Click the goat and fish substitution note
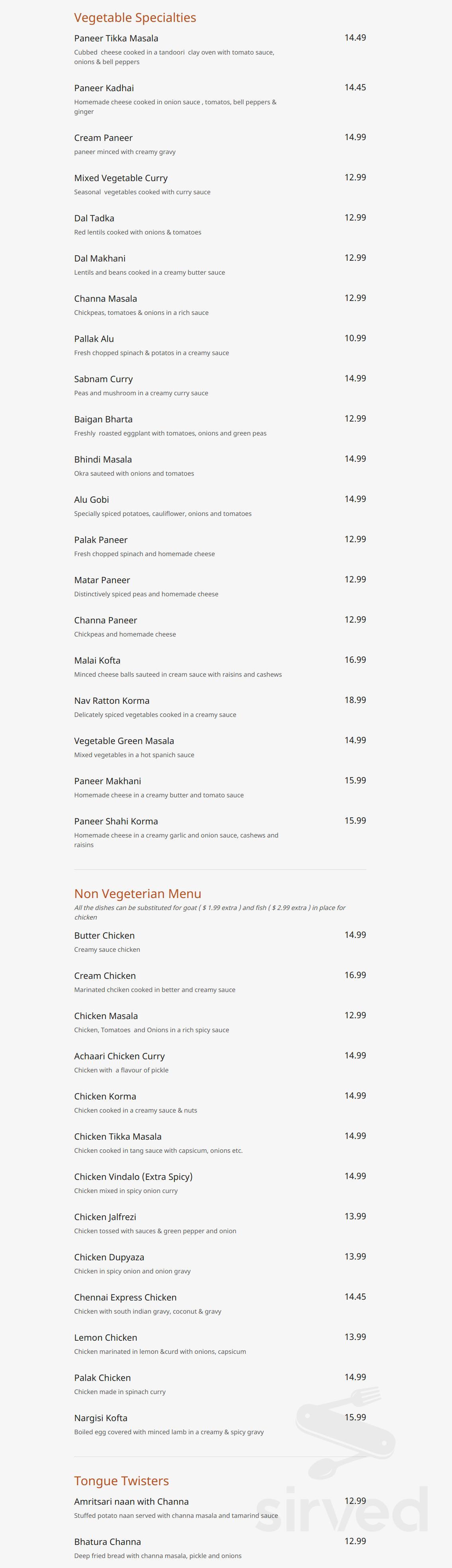The width and height of the screenshot is (452, 1568). click(x=209, y=912)
